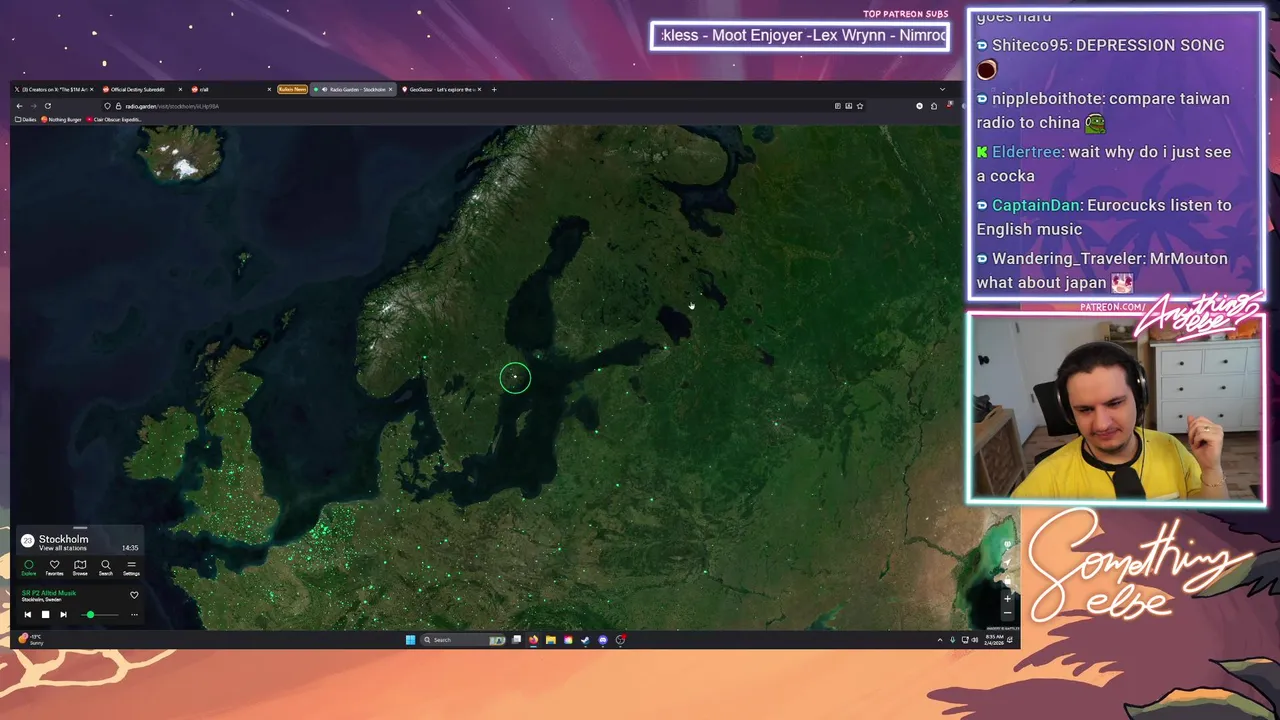This screenshot has width=1280, height=720.
Task: Open the Clair Obscur Expedition bookmark
Action: pyautogui.click(x=113, y=119)
